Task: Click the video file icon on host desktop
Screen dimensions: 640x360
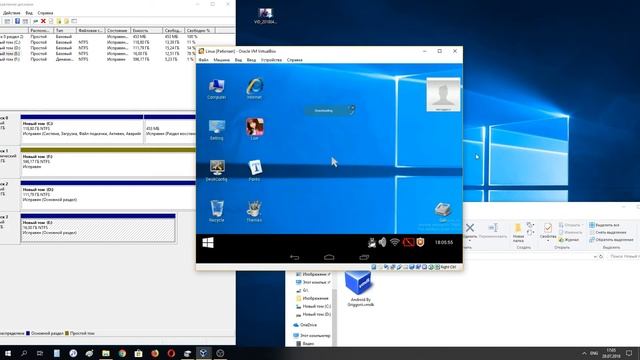Action: point(265,16)
